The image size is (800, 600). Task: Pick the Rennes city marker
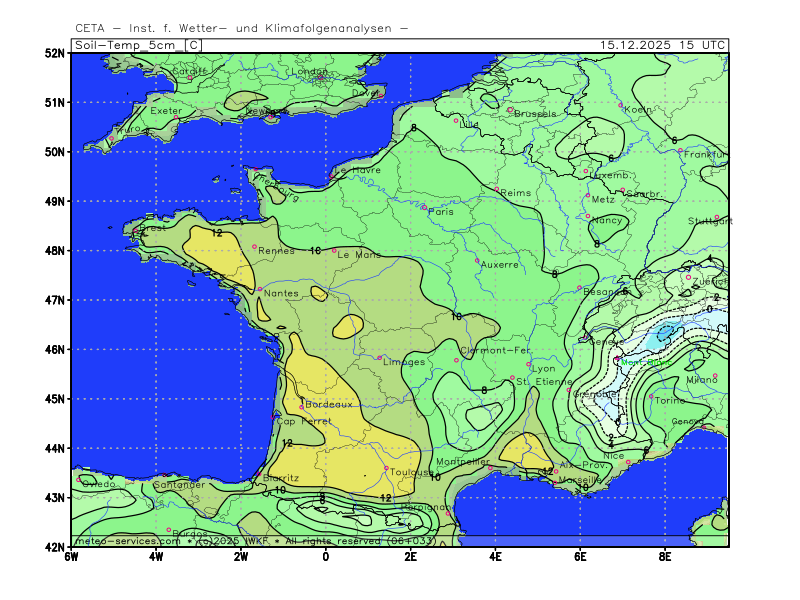coord(255,246)
